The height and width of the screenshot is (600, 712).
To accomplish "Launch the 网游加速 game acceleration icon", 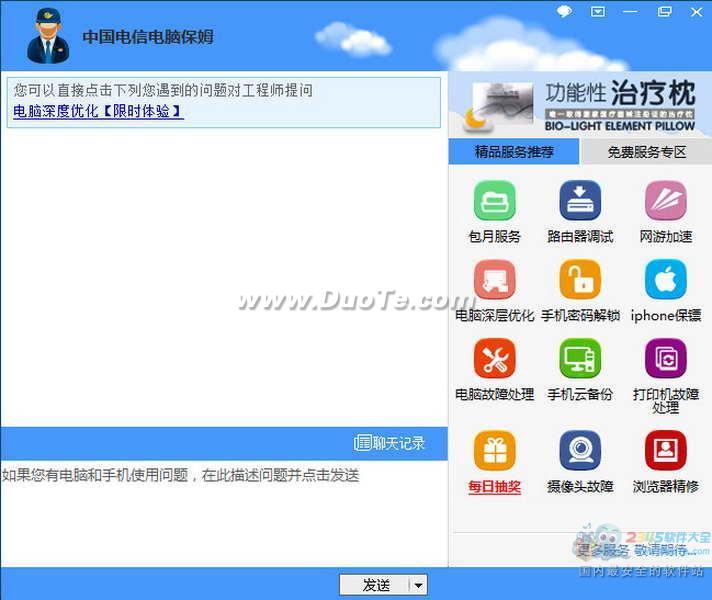I will (666, 200).
